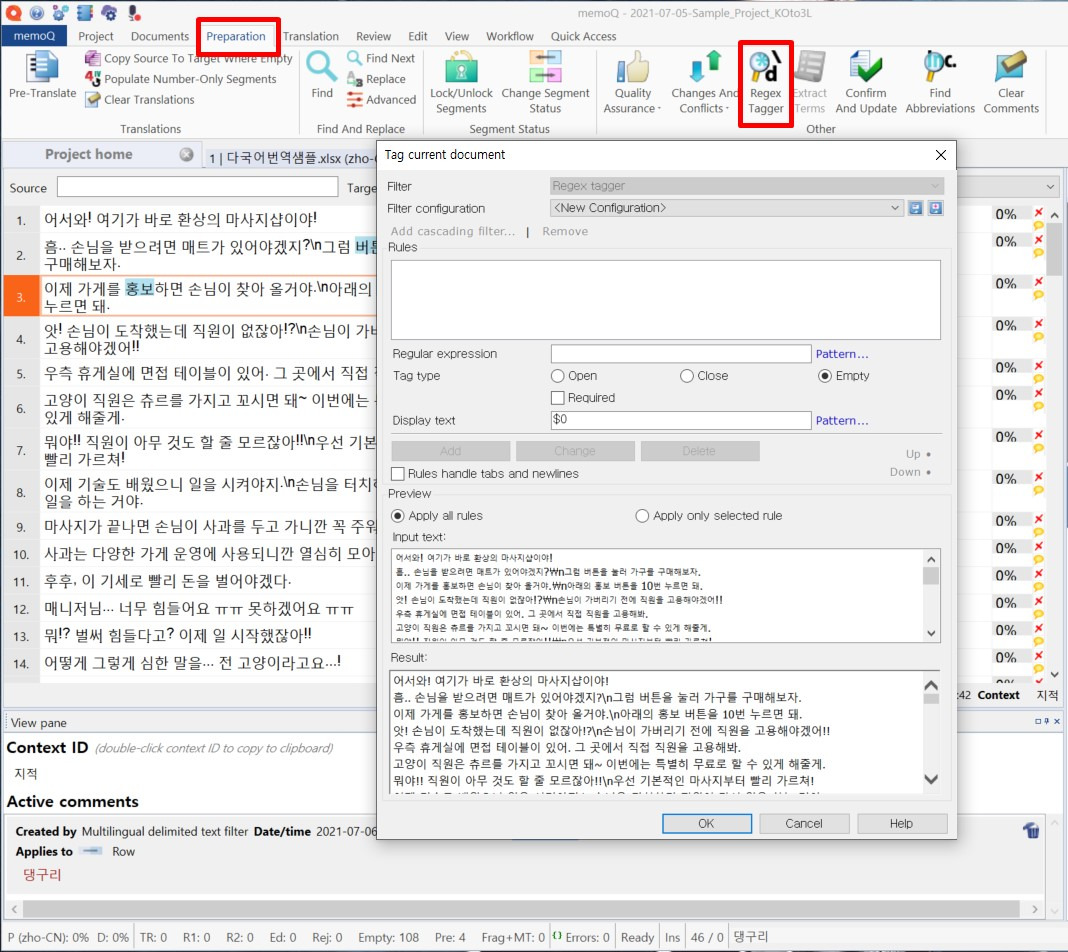Viewport: 1068px width, 952px height.
Task: Click the second save icon beside Filter configuration
Action: (936, 208)
